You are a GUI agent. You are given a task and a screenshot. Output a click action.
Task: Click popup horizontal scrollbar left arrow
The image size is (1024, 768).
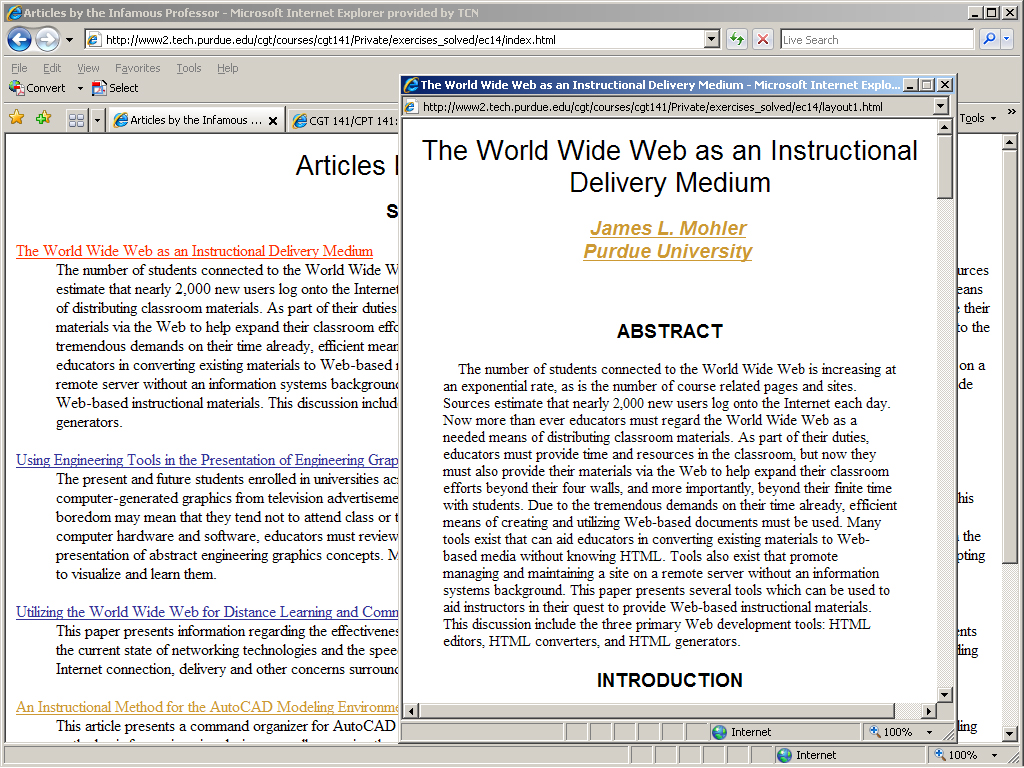pyautogui.click(x=411, y=711)
